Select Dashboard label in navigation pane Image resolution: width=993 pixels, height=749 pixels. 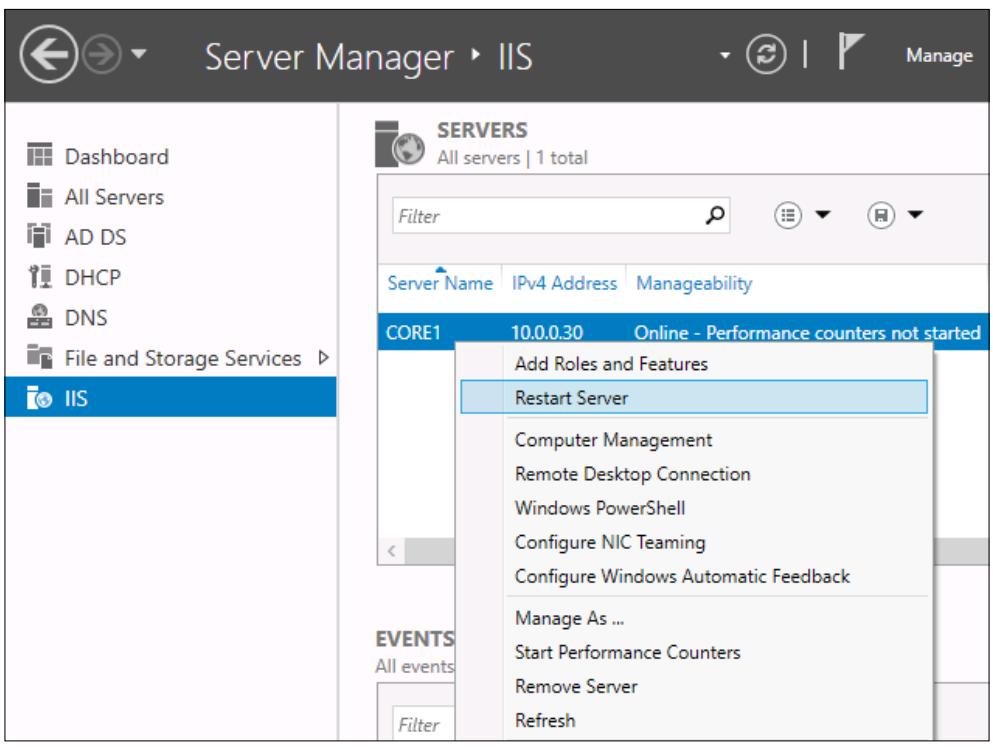(117, 156)
